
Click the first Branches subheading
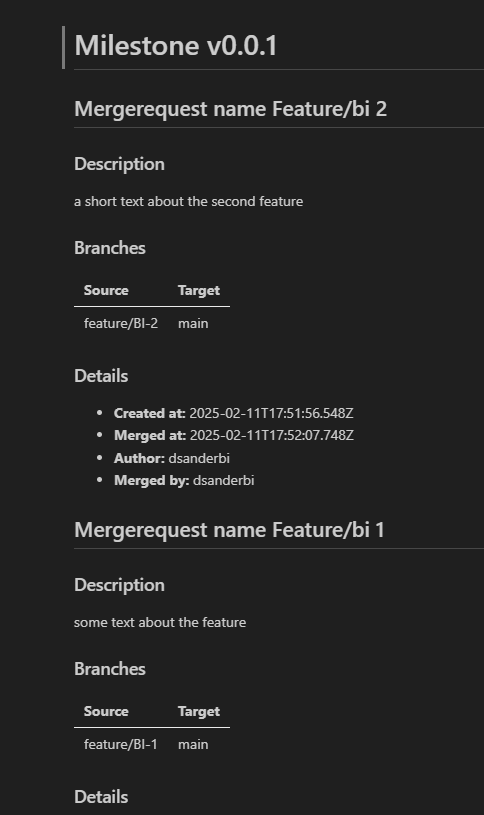110,248
